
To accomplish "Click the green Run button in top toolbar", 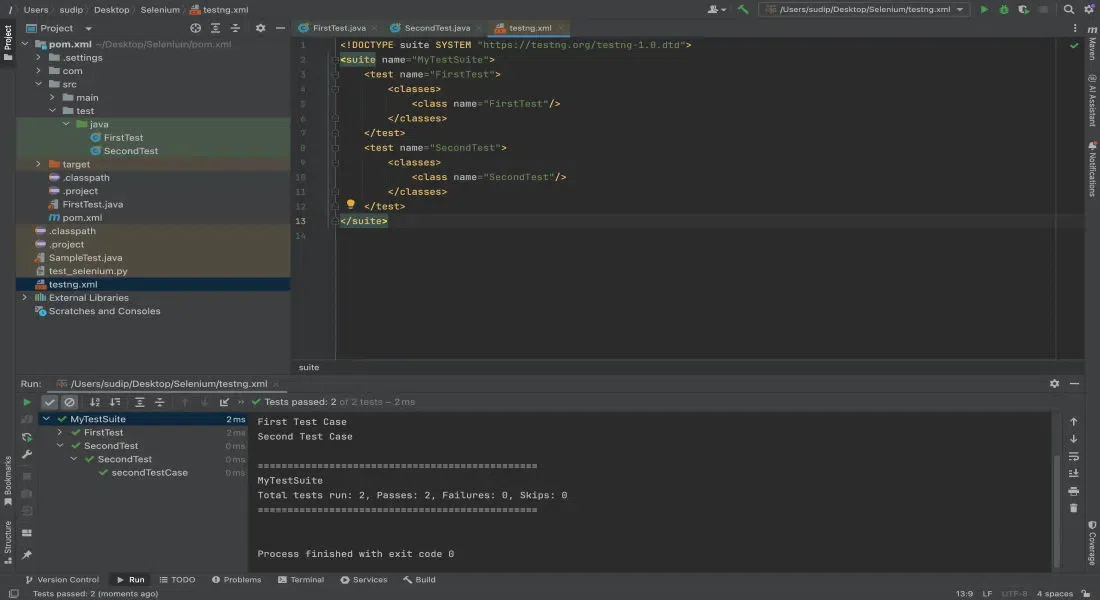I will [x=984, y=9].
